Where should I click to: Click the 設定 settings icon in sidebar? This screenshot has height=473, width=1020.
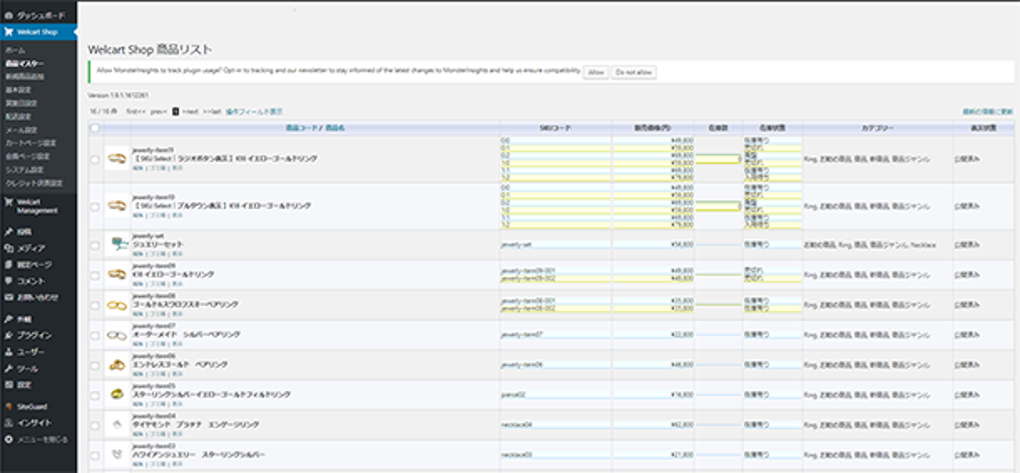click(8, 385)
